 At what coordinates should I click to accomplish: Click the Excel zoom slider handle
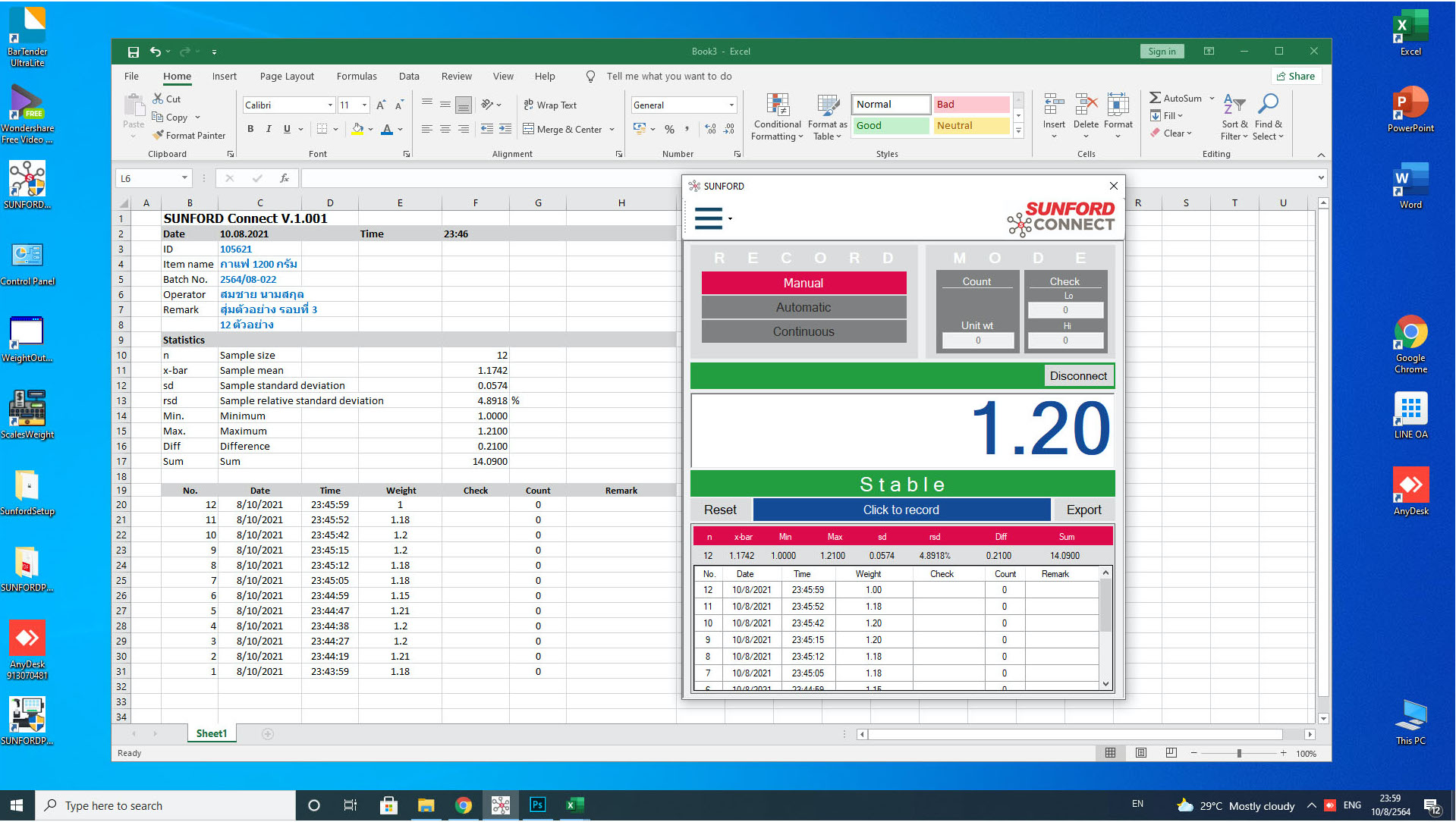click(x=1239, y=753)
